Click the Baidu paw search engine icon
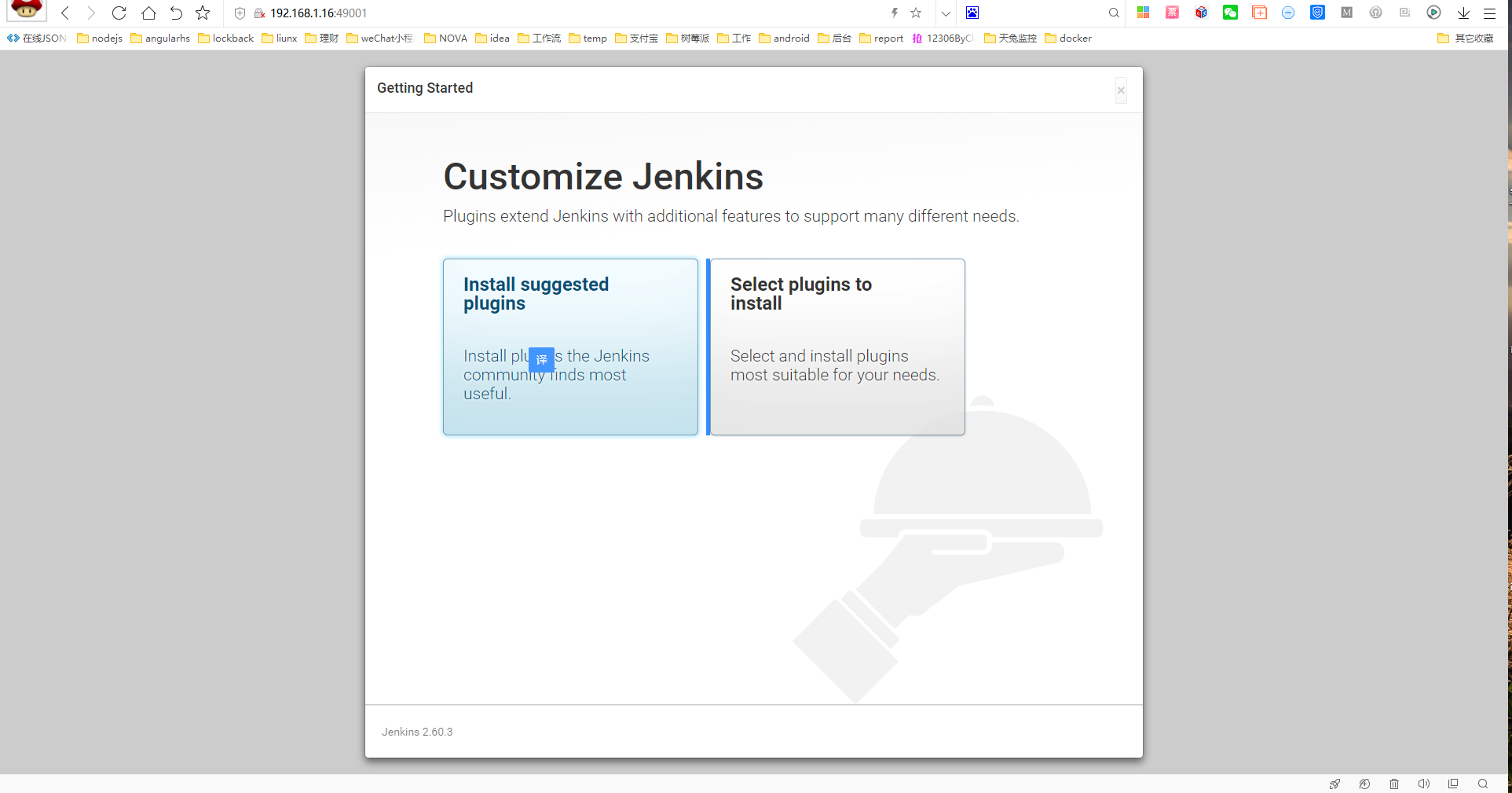 point(972,13)
